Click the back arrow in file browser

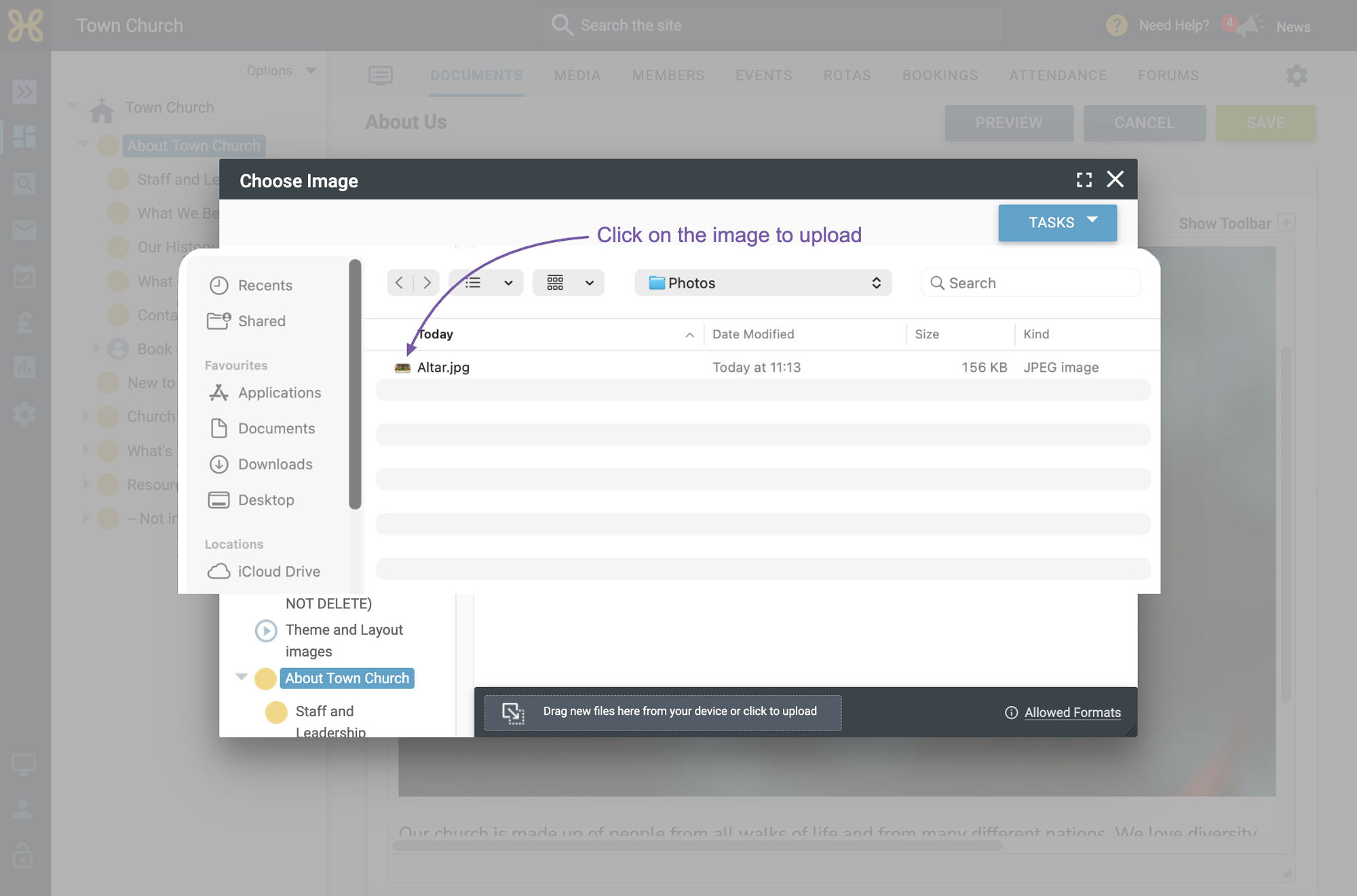[x=400, y=283]
